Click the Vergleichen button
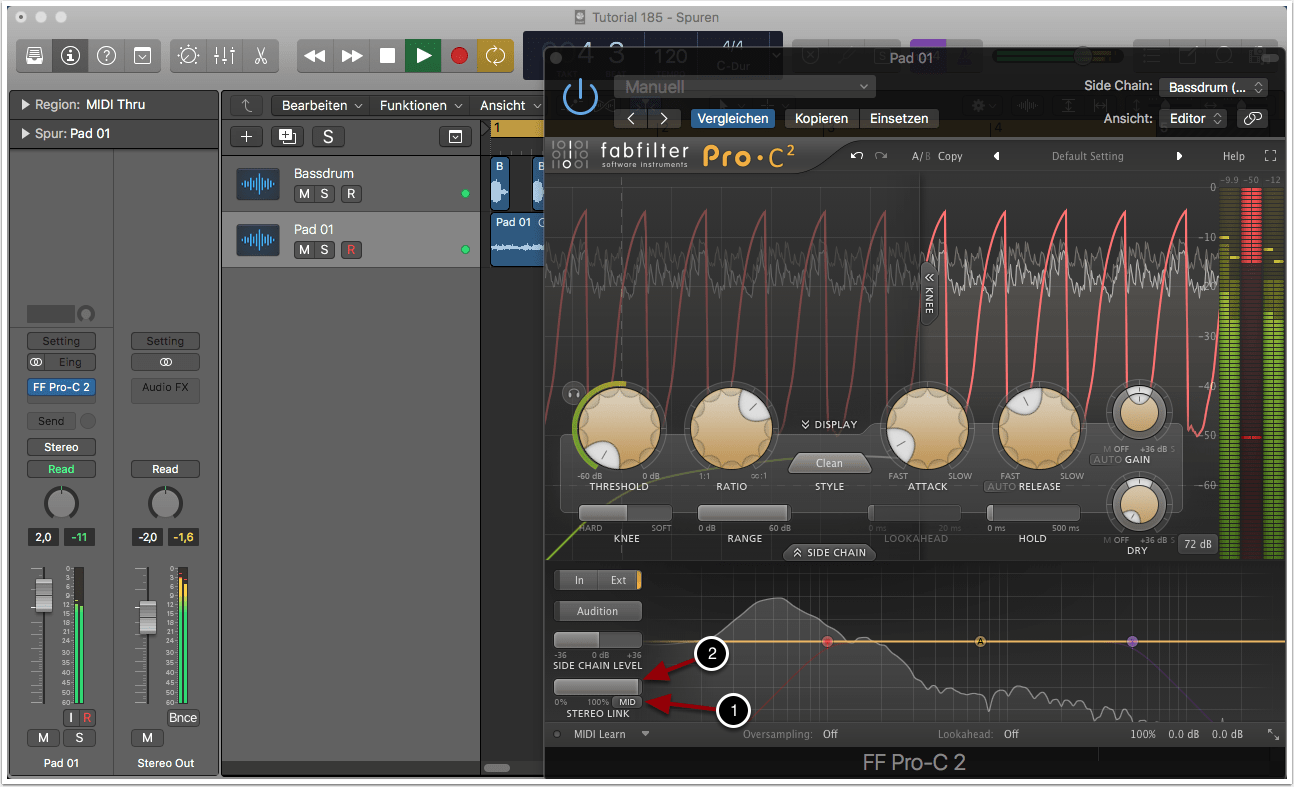Viewport: 1294px width, 787px height. coord(732,118)
